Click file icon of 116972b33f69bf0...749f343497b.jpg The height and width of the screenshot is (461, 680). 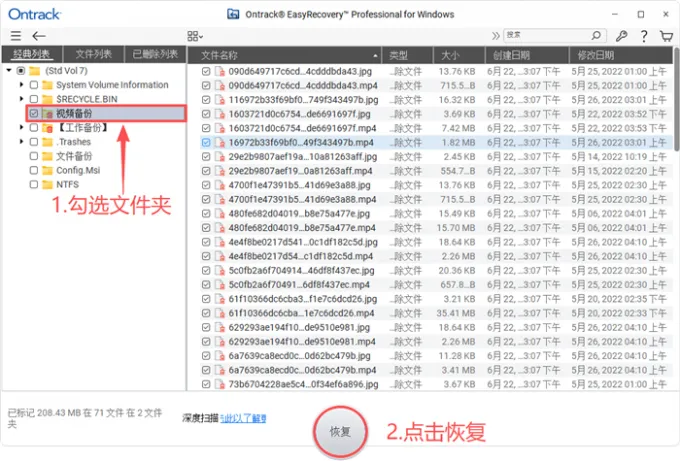tap(220, 100)
